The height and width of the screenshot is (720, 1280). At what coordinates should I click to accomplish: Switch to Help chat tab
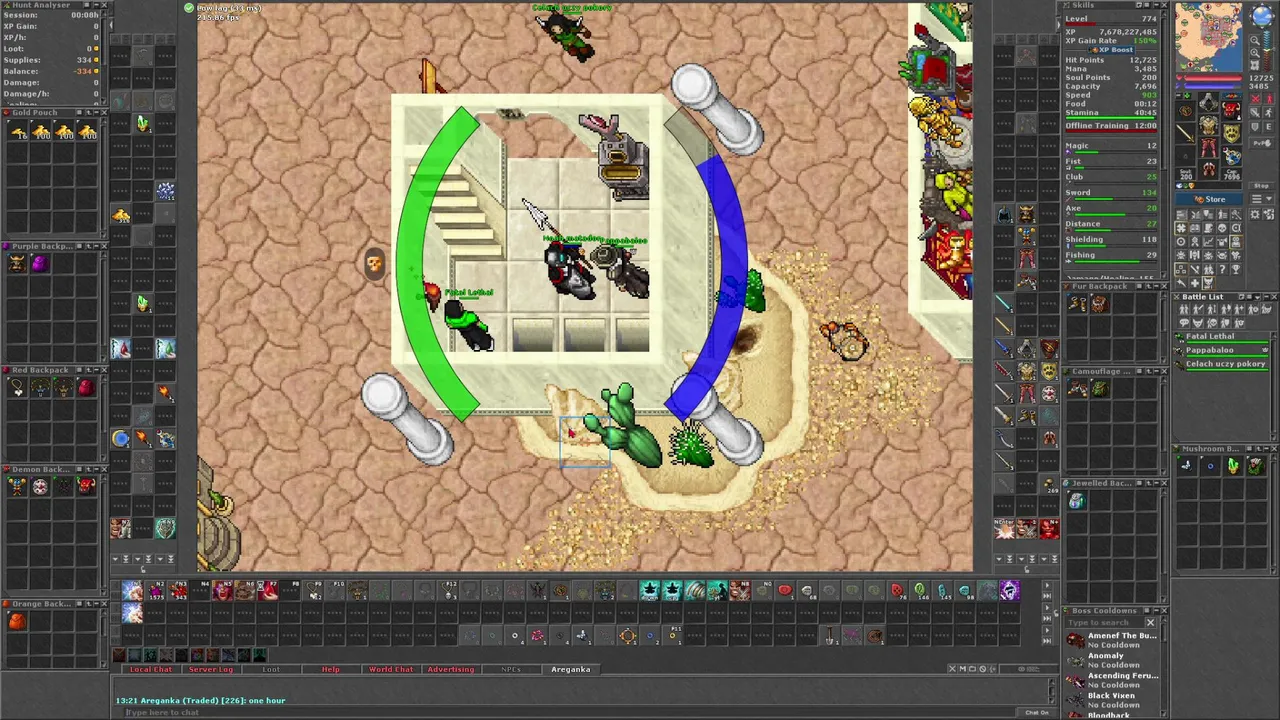point(331,669)
